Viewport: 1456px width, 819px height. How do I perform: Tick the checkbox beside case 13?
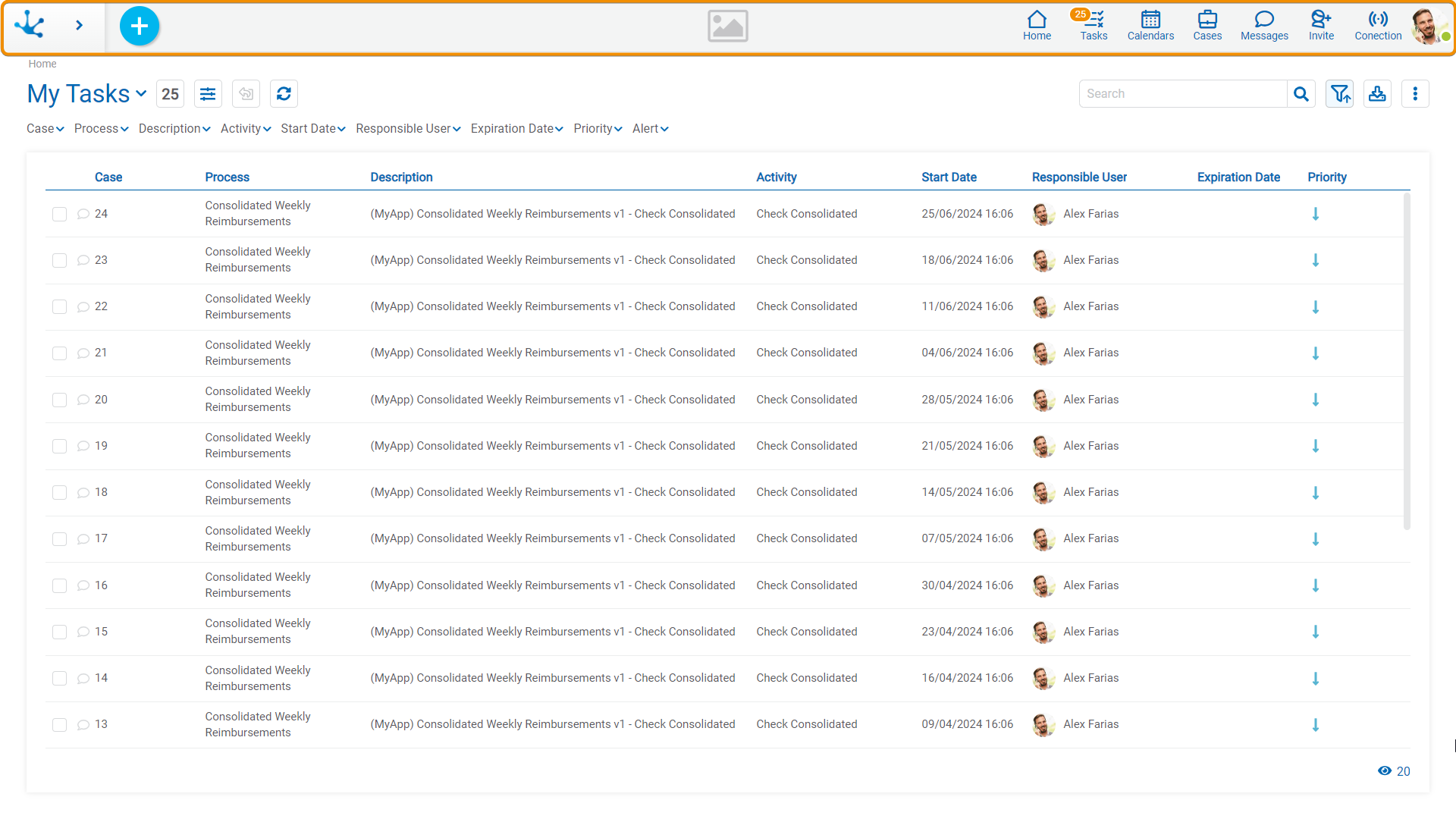59,724
